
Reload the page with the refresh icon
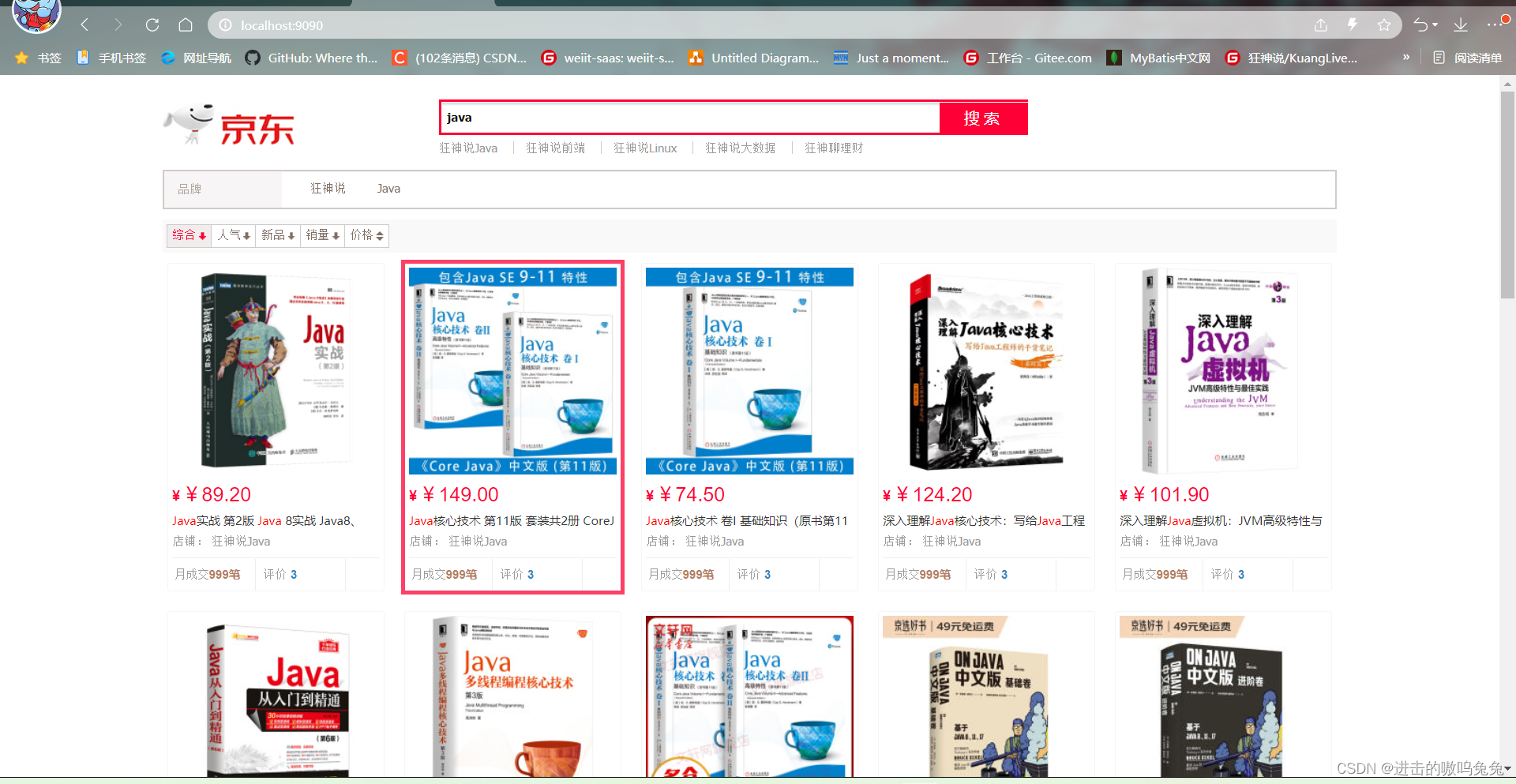pos(152,25)
